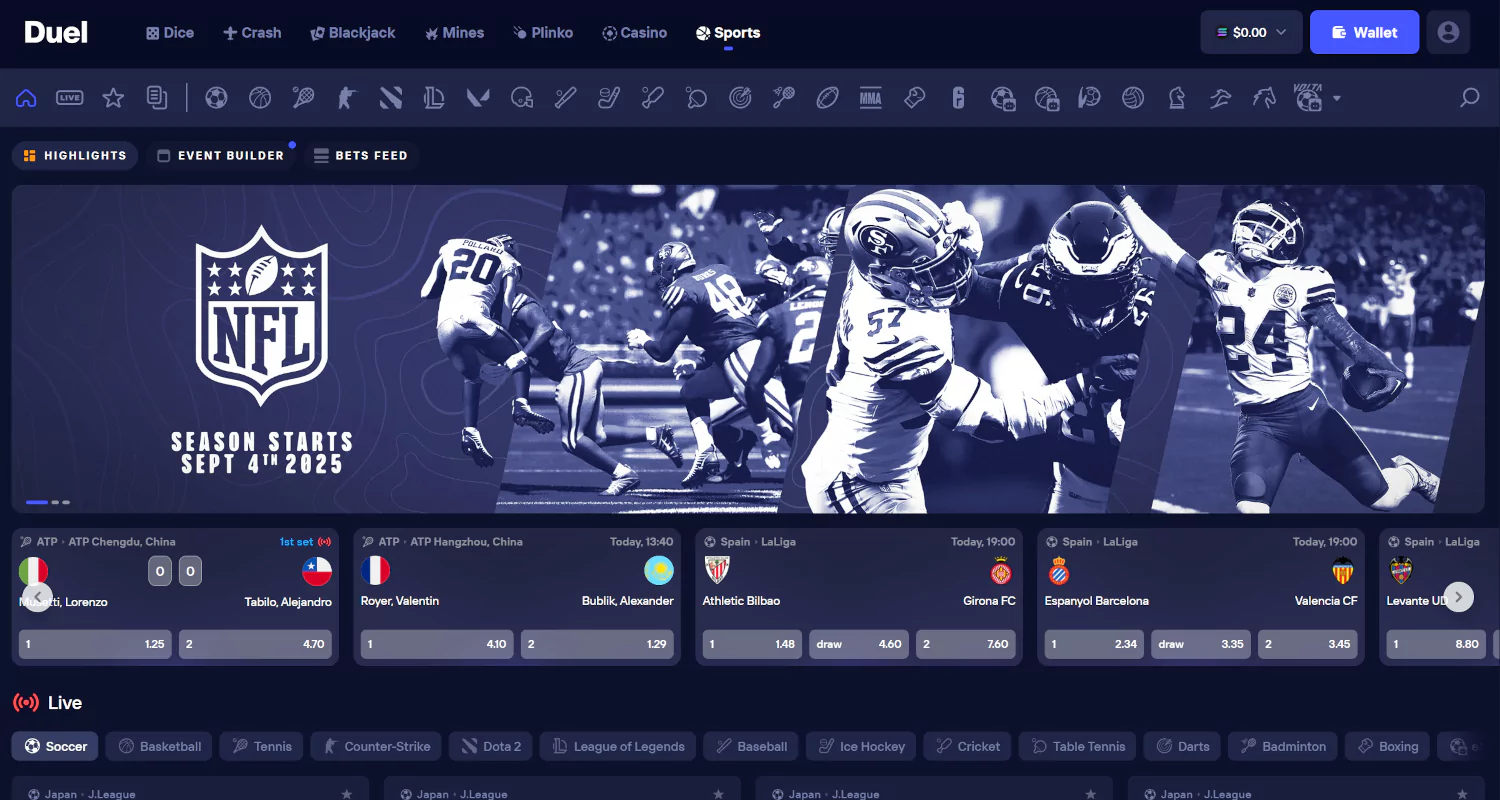Open favorites star in sports bar
The width and height of the screenshot is (1500, 800).
pyautogui.click(x=113, y=97)
